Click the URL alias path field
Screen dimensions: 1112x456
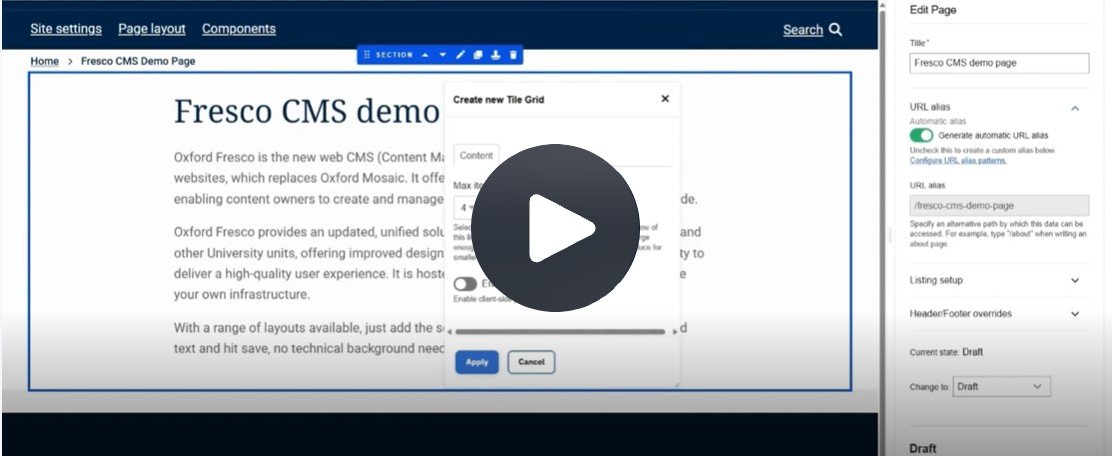999,206
